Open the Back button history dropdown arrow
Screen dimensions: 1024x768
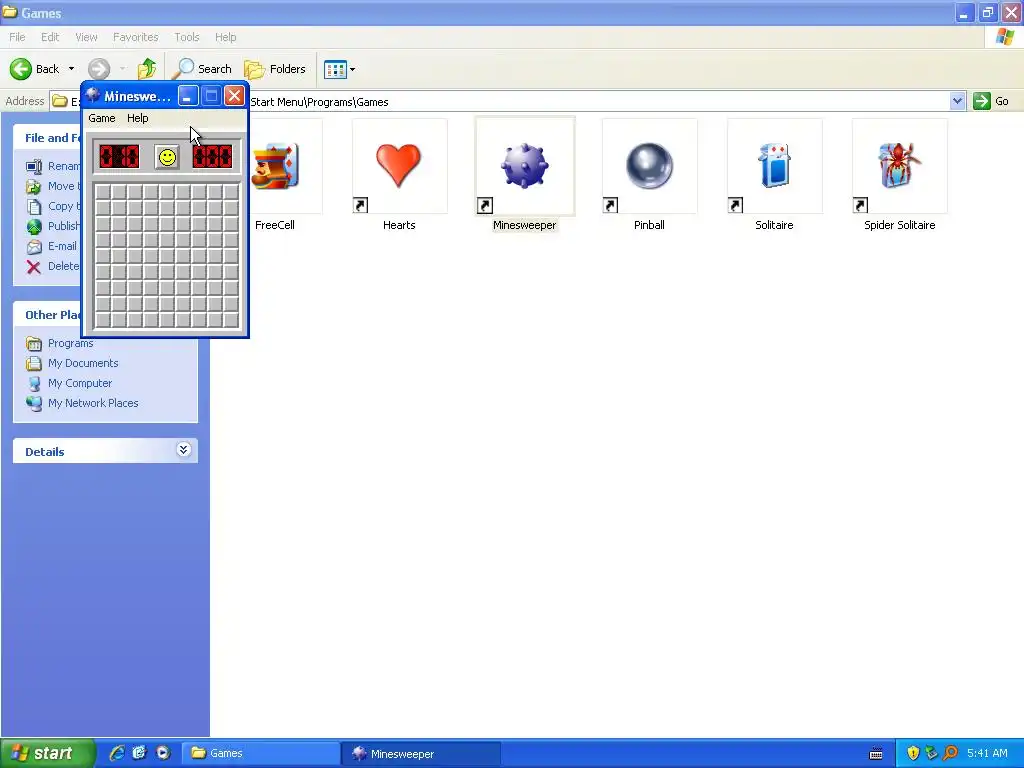coord(71,69)
